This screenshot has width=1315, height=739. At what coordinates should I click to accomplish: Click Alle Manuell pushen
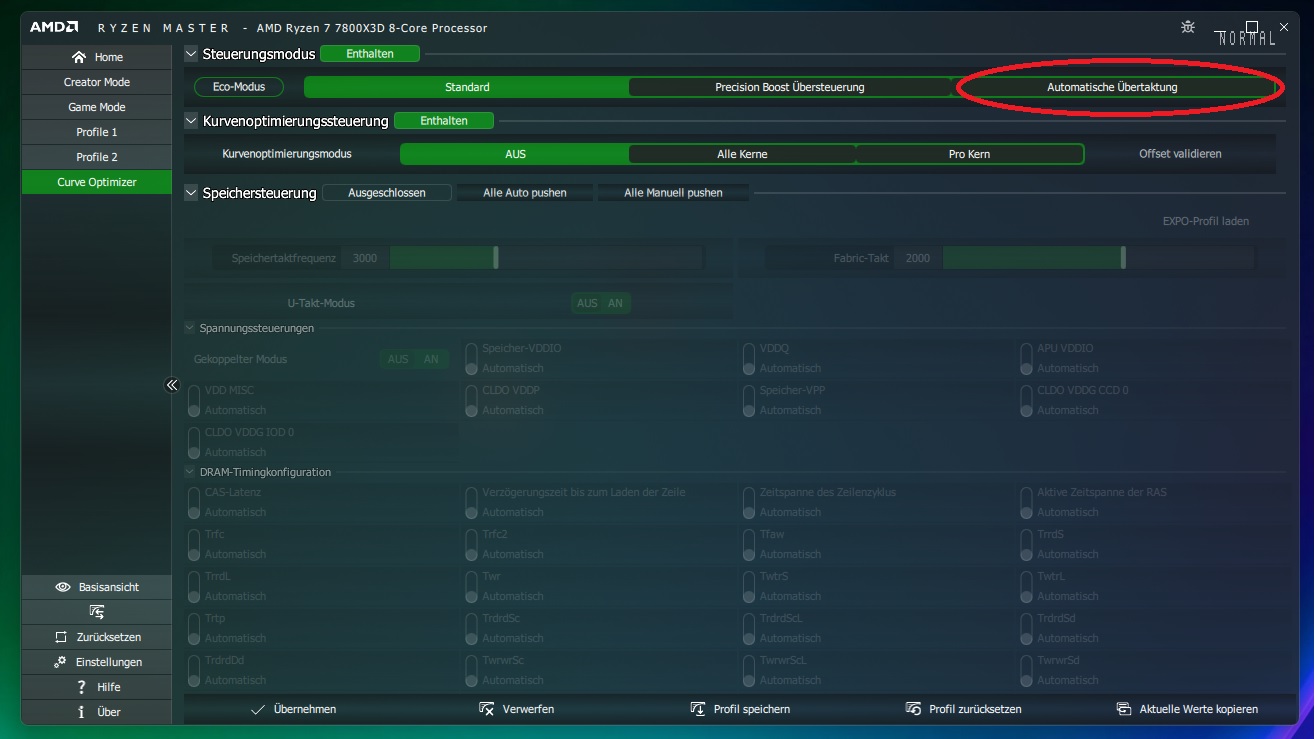point(673,193)
